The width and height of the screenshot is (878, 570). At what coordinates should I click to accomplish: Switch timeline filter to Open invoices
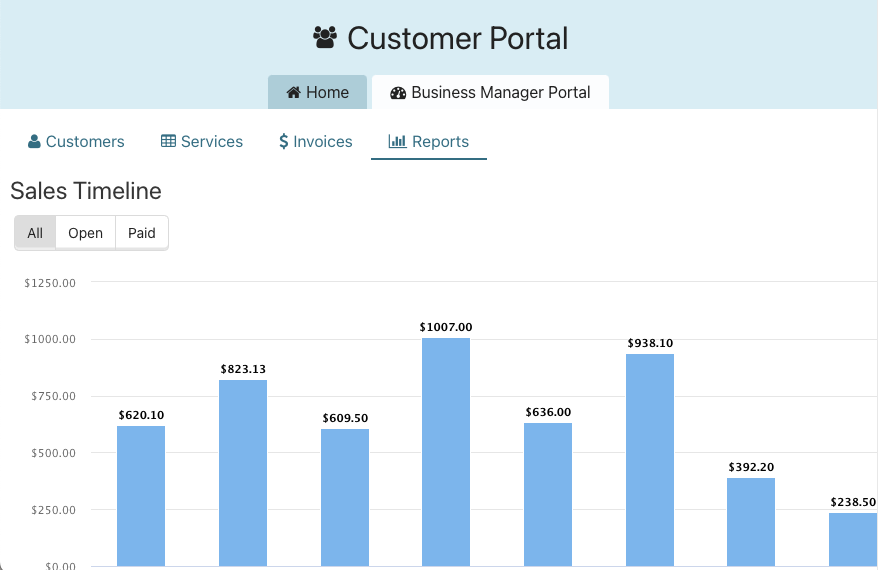pyautogui.click(x=85, y=233)
